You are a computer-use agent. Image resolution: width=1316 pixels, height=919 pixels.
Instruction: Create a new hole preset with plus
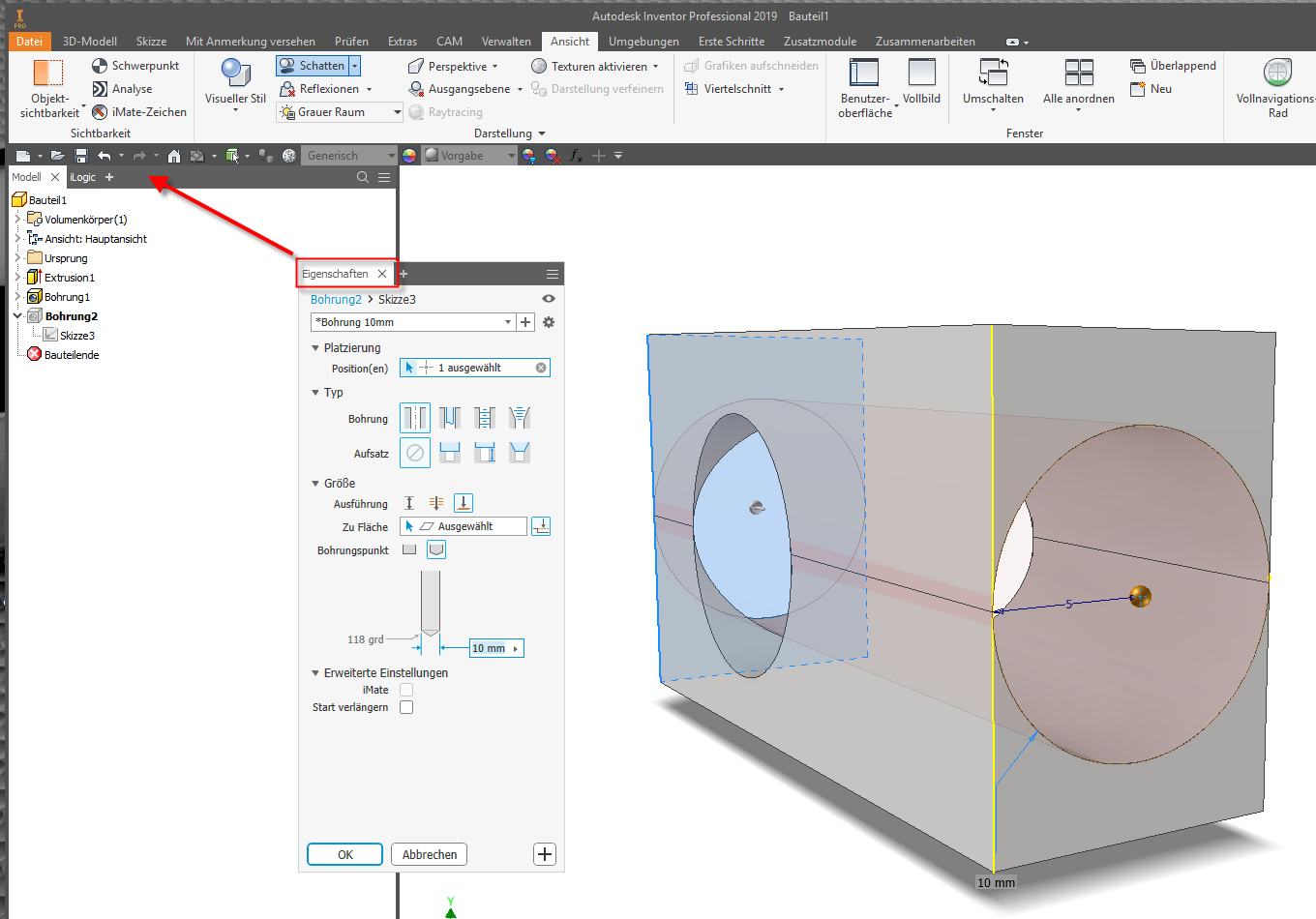click(x=525, y=322)
